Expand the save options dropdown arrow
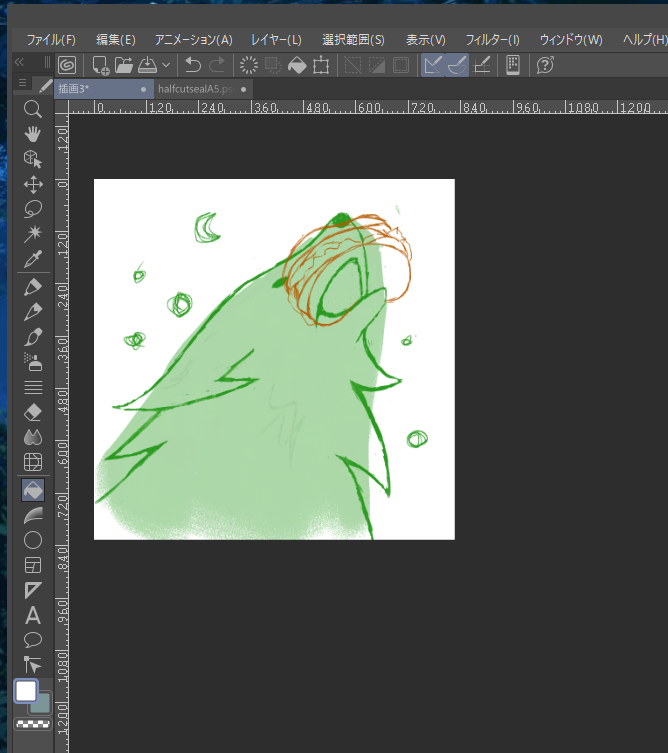 [166, 65]
